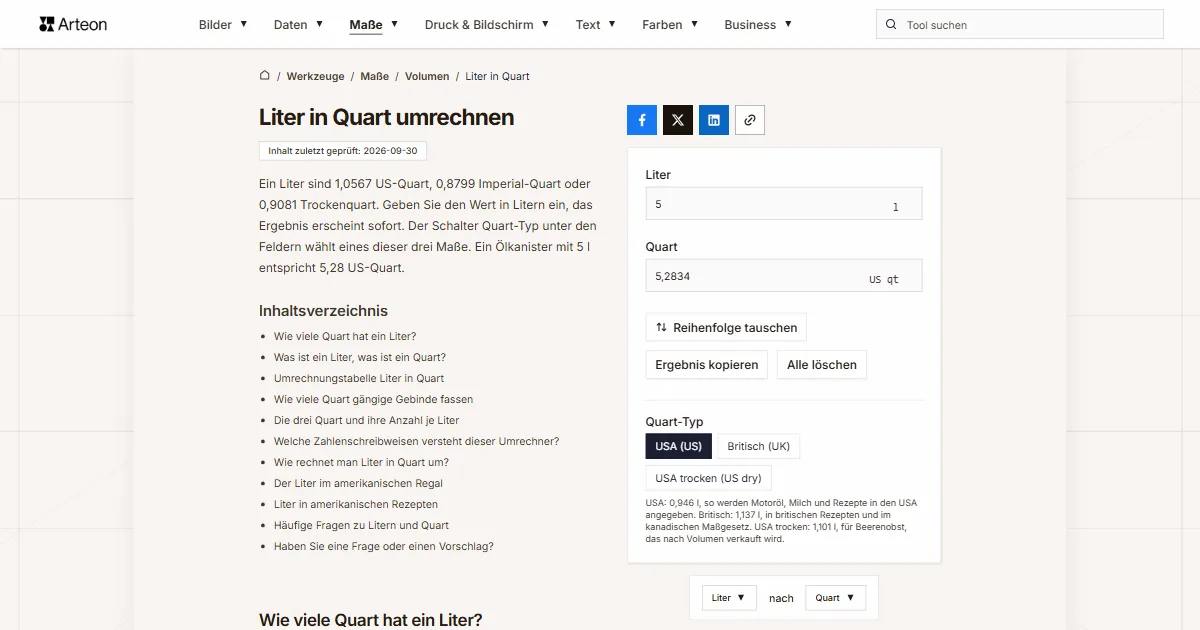Jump to 'Wie rechnet man Liter in Quart um?'

coord(361,462)
